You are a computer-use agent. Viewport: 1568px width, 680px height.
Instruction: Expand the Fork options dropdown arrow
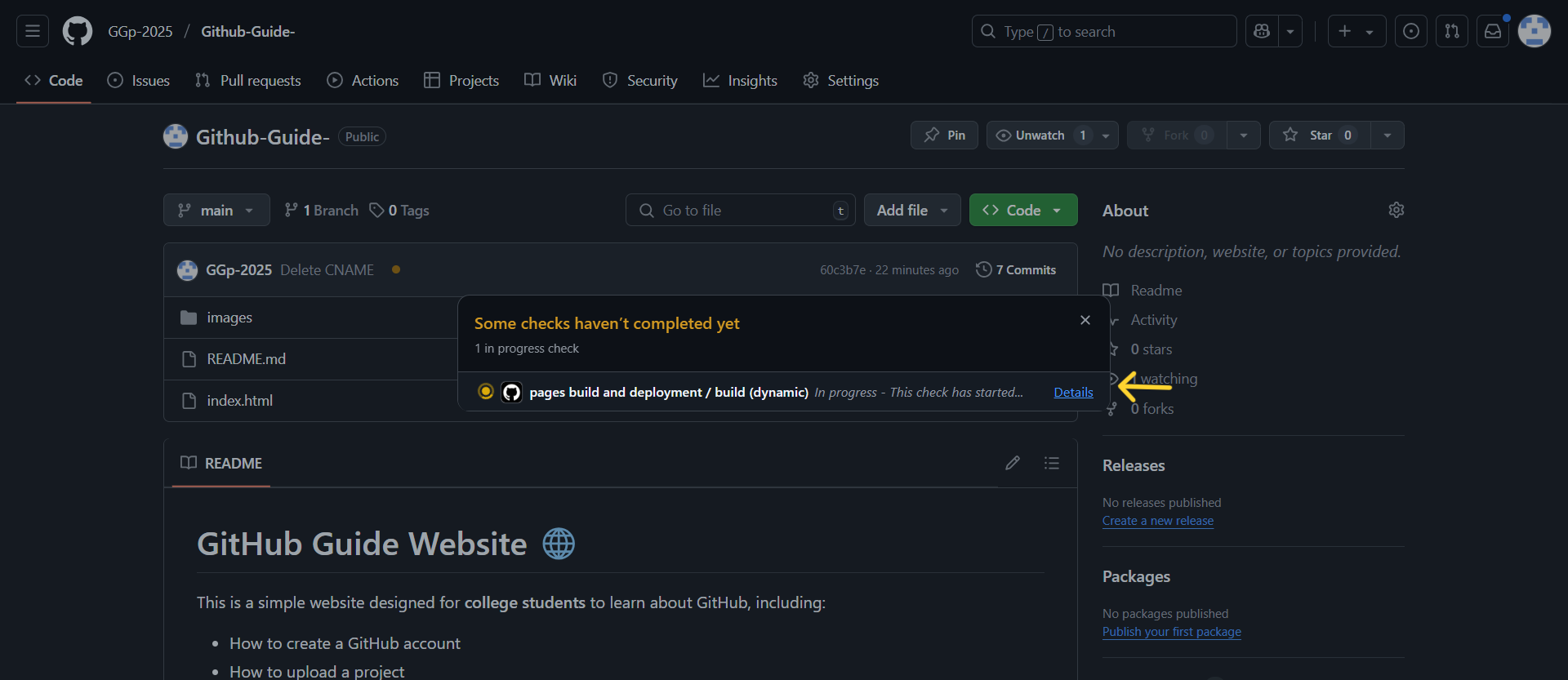pos(1244,135)
